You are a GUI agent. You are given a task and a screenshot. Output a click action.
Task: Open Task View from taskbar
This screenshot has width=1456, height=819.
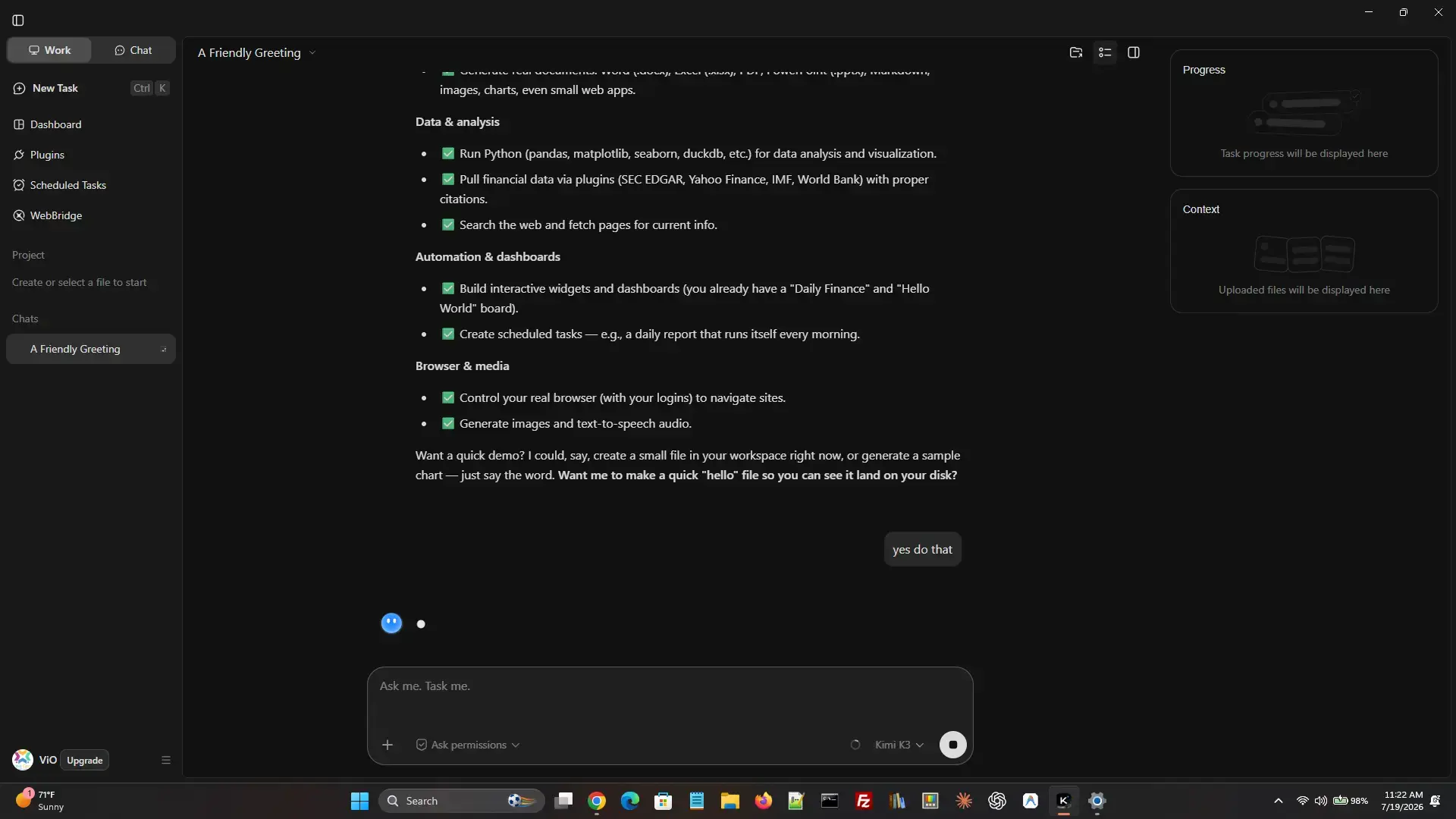(563, 801)
